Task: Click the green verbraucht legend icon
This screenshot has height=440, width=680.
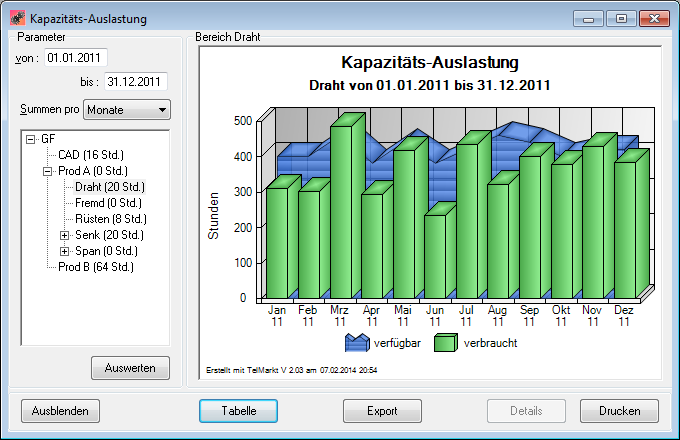Action: 448,343
